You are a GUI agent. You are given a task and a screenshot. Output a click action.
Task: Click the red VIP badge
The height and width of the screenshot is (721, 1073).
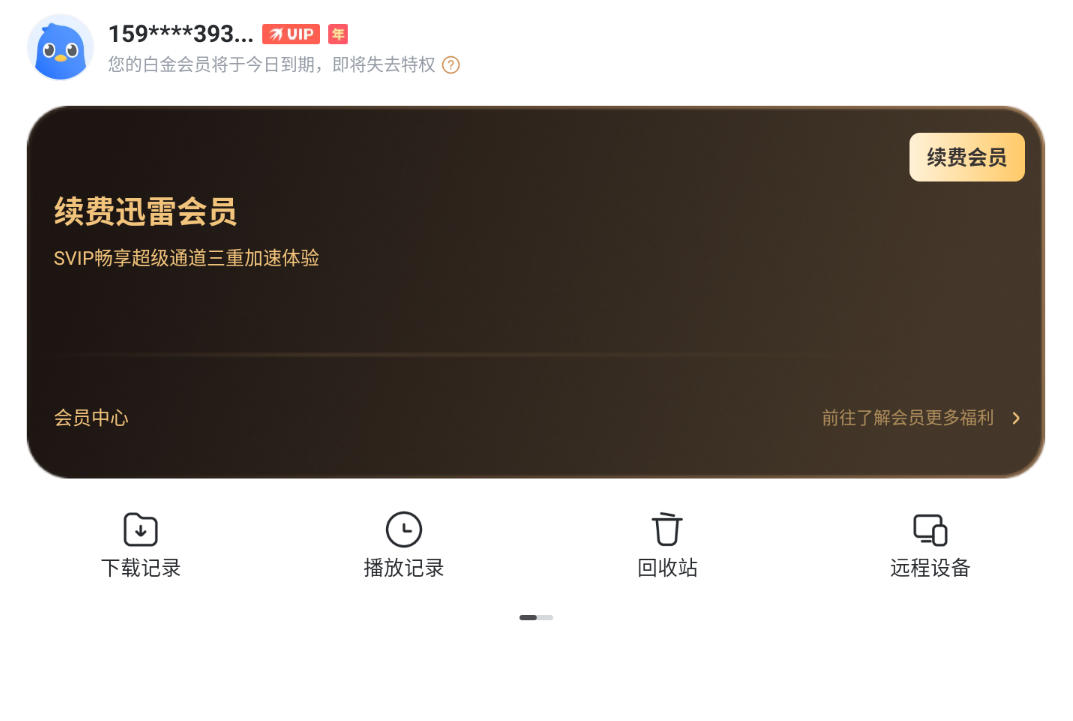tap(291, 34)
